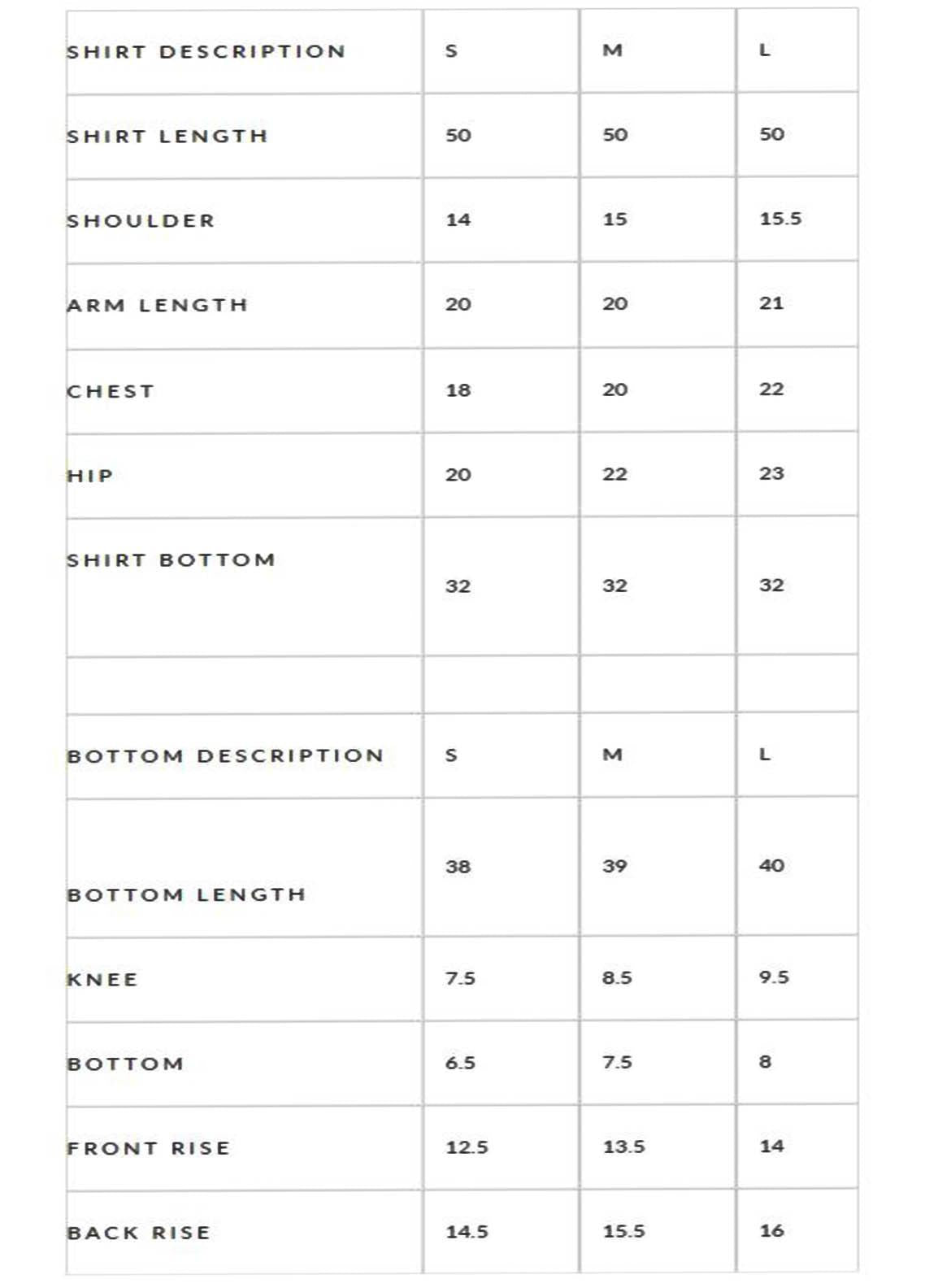
Task: Select the large arm length value 21
Action: pos(771,303)
